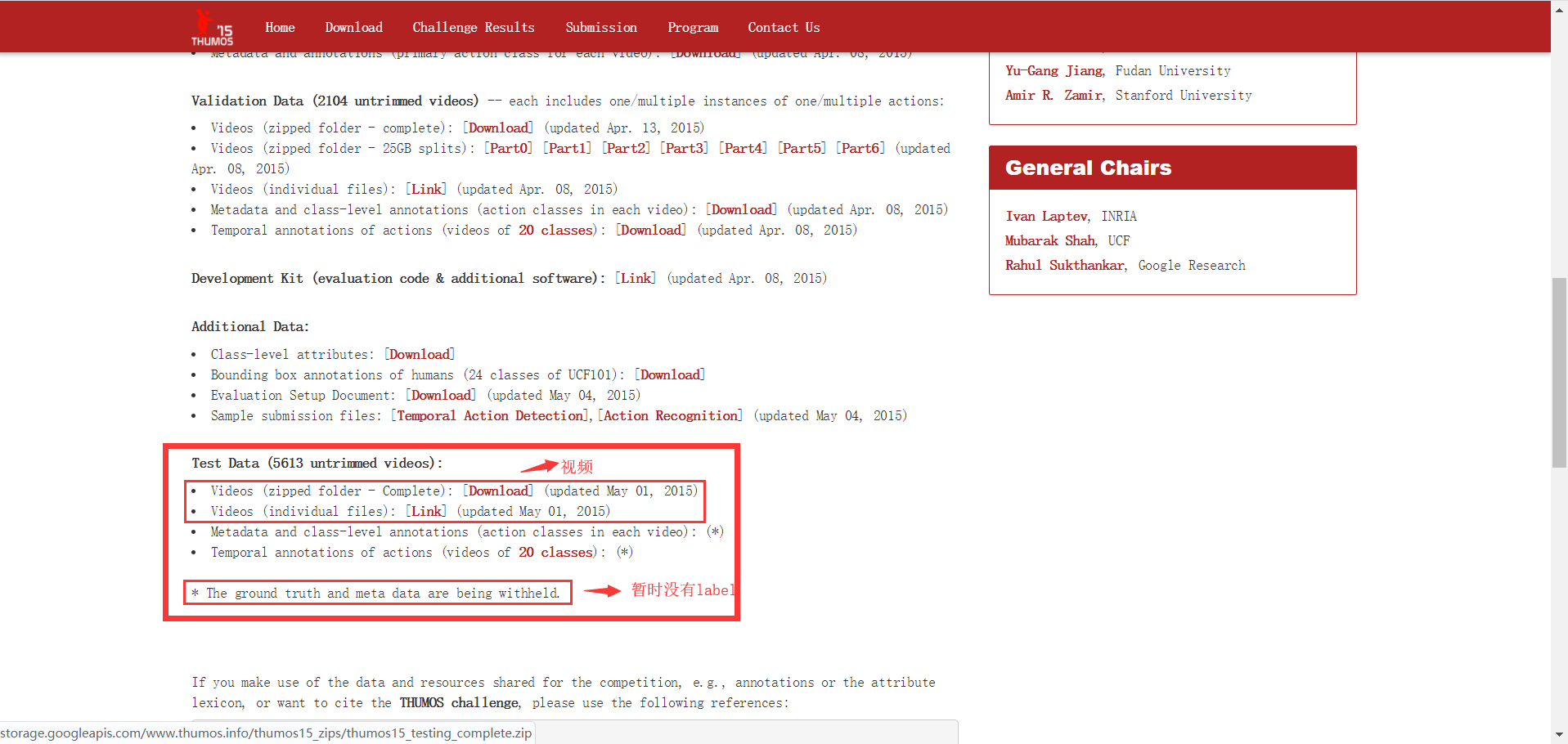This screenshot has height=744, width=1568.
Task: Click the status bar URL preview
Action: (267, 733)
